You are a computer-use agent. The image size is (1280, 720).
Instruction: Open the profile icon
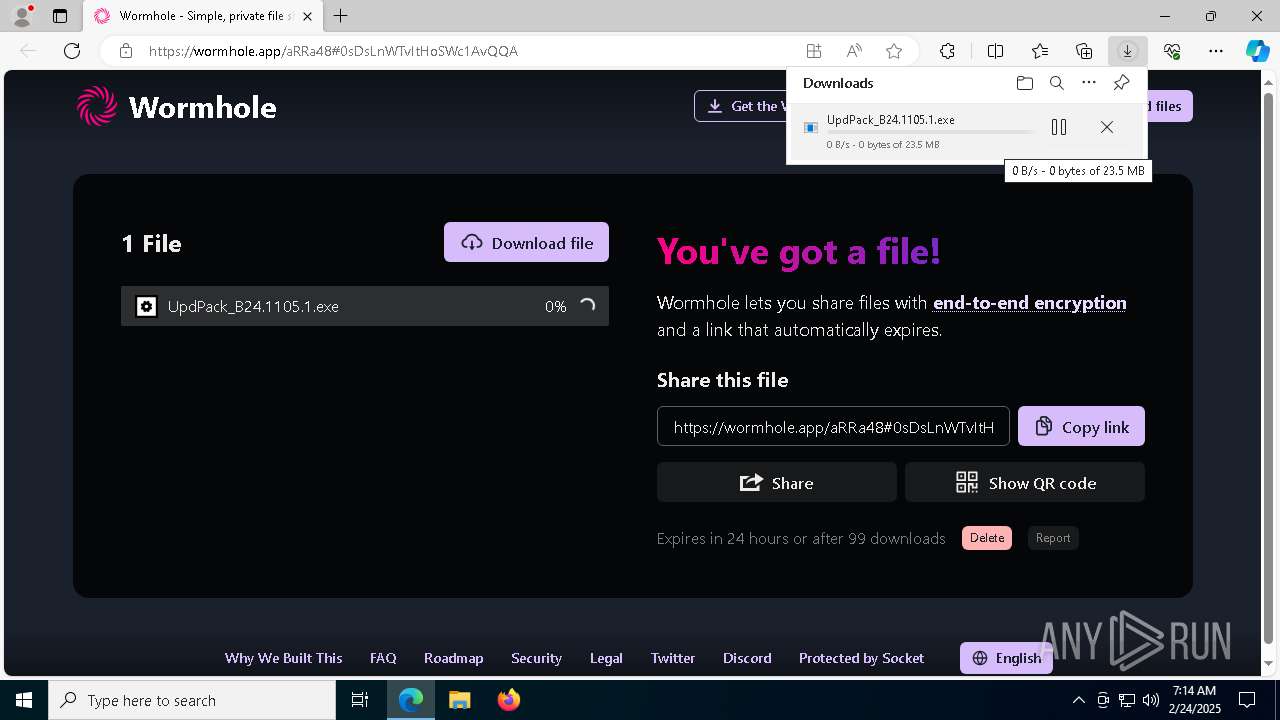[x=21, y=16]
